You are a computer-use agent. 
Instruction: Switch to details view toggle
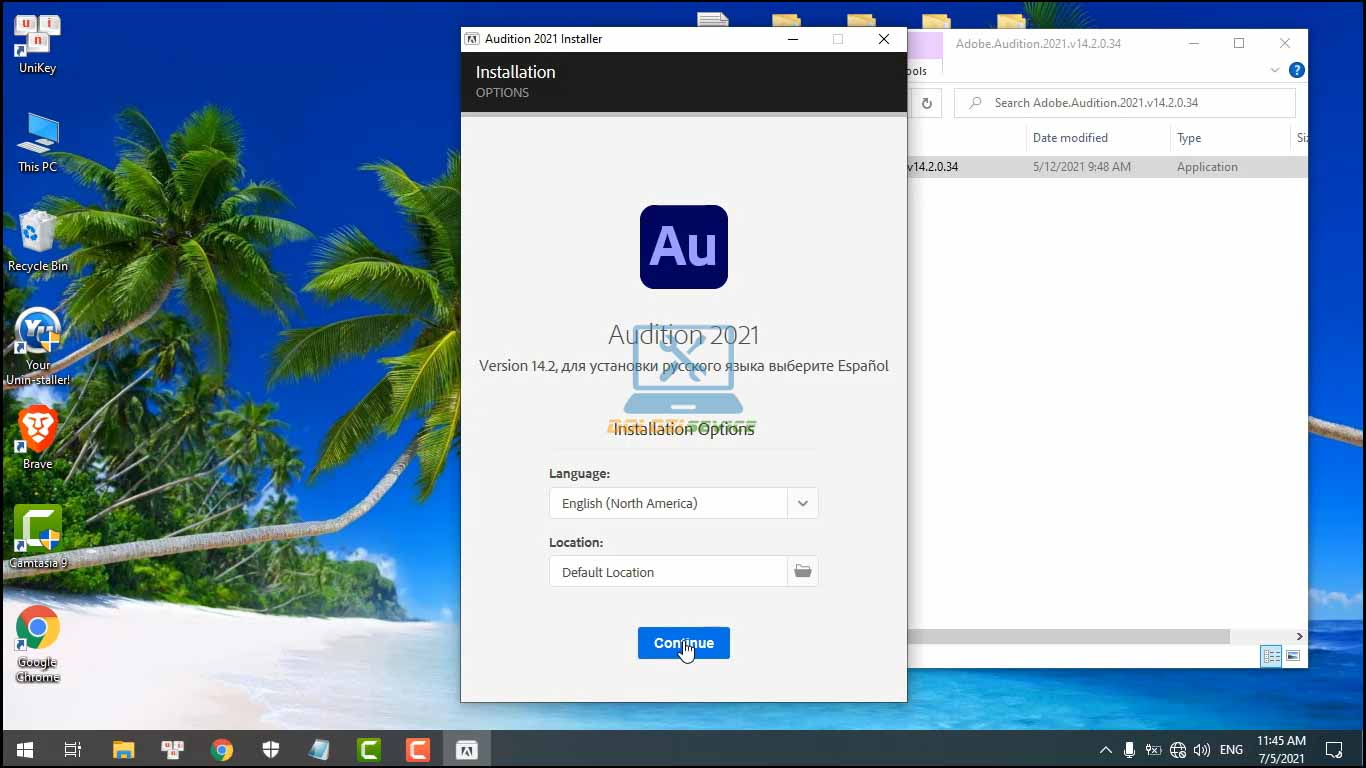1271,656
